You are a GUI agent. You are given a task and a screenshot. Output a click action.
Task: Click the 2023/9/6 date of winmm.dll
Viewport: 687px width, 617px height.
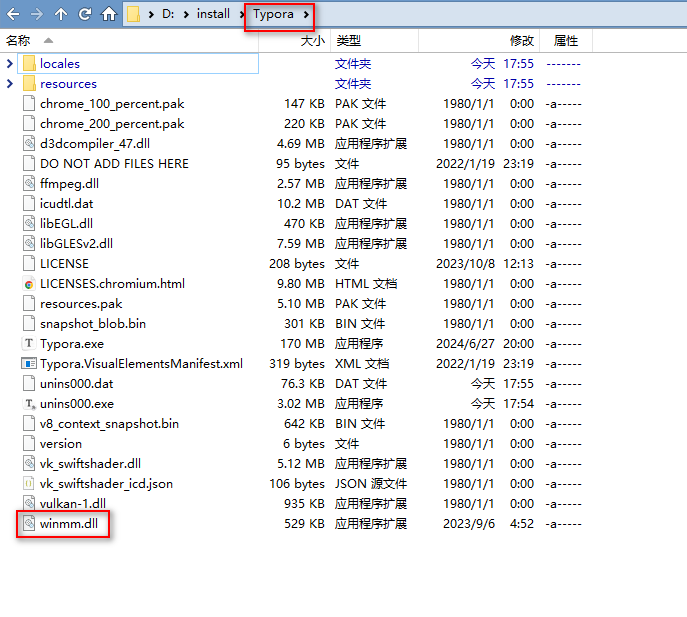469,524
